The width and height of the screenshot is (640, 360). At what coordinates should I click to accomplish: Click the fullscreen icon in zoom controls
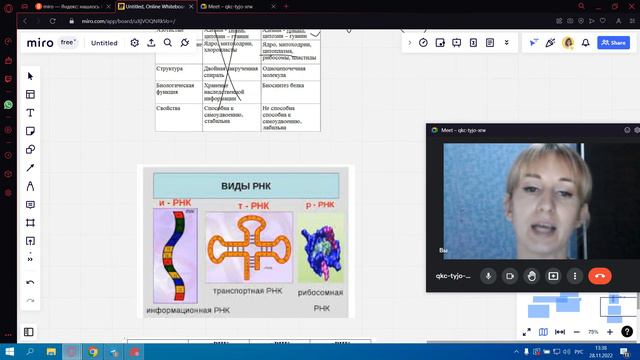[x=527, y=332]
